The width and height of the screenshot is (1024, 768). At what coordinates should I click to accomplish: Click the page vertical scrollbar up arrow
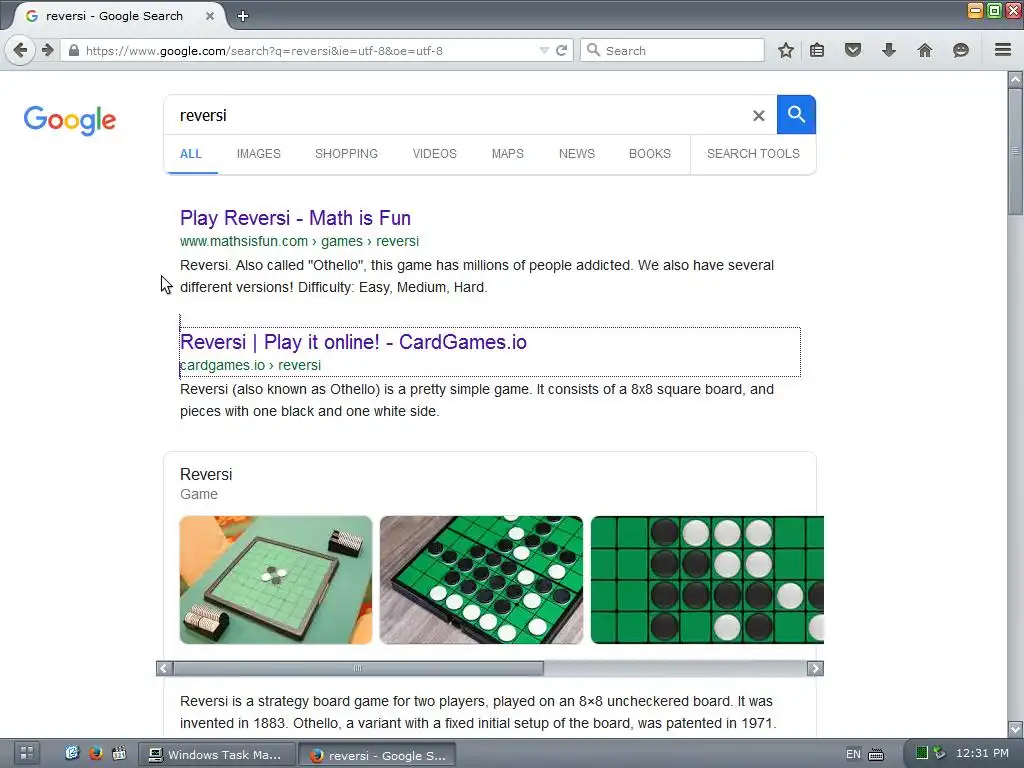coord(1015,80)
